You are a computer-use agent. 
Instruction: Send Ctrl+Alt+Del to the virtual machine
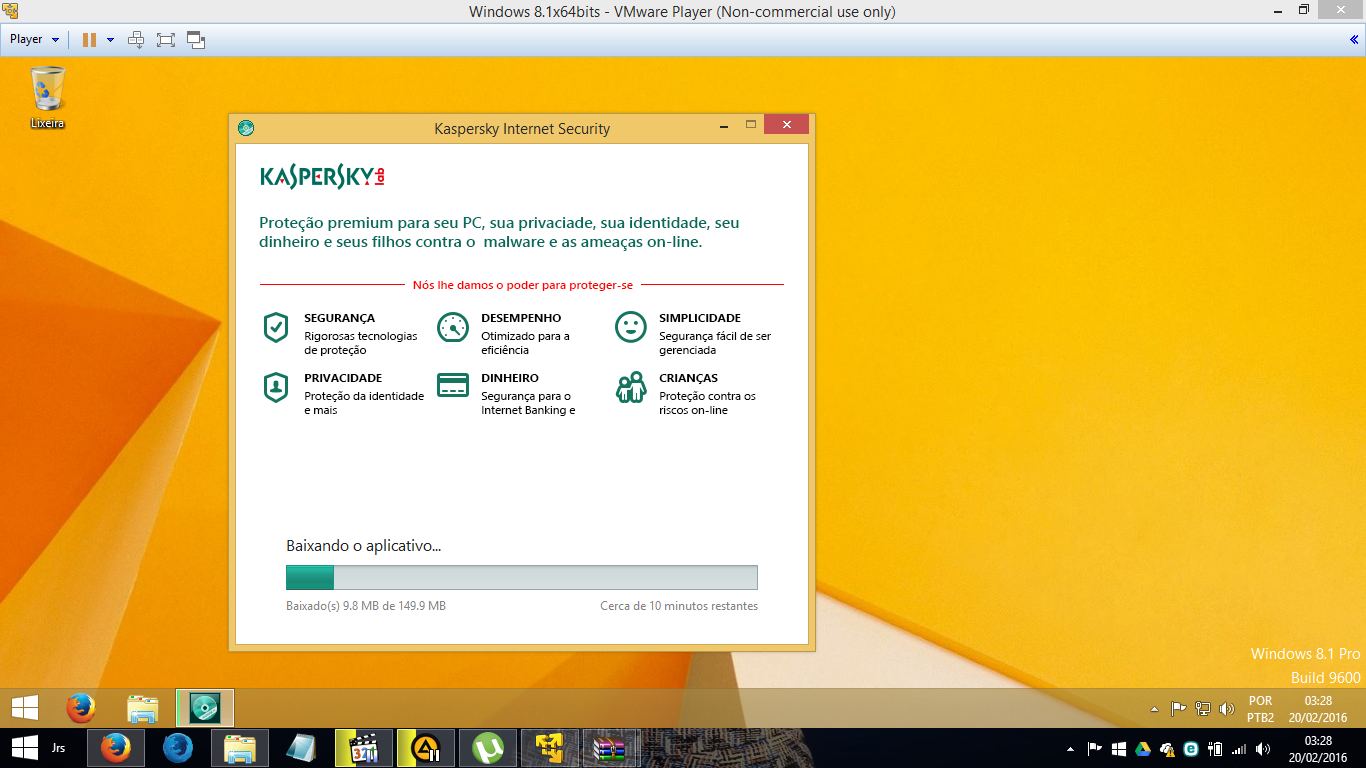[136, 40]
